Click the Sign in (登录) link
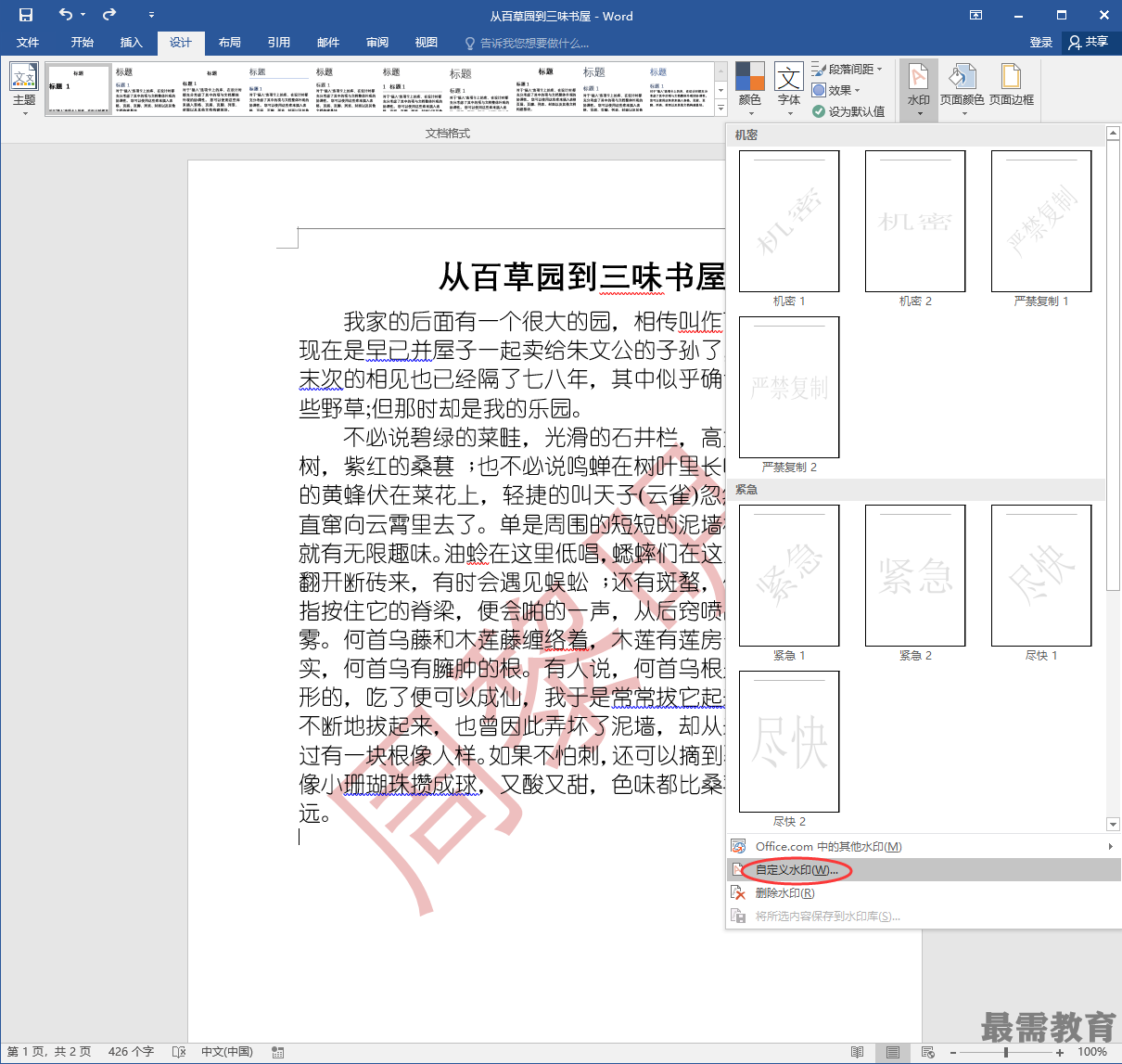 tap(1041, 43)
